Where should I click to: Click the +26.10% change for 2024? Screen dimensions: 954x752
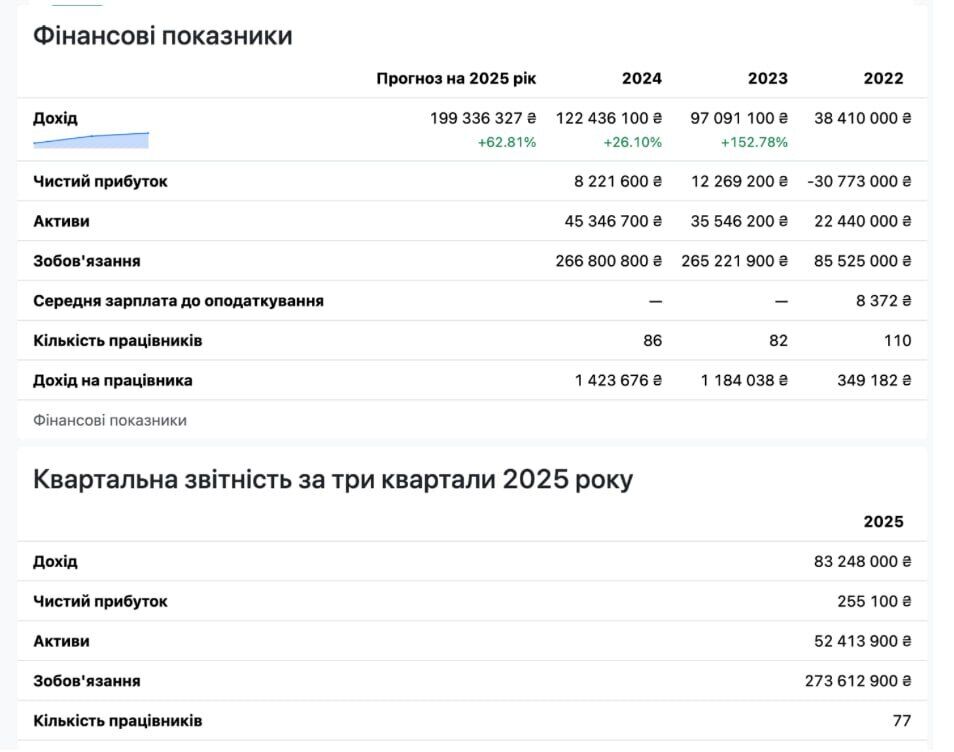click(632, 143)
